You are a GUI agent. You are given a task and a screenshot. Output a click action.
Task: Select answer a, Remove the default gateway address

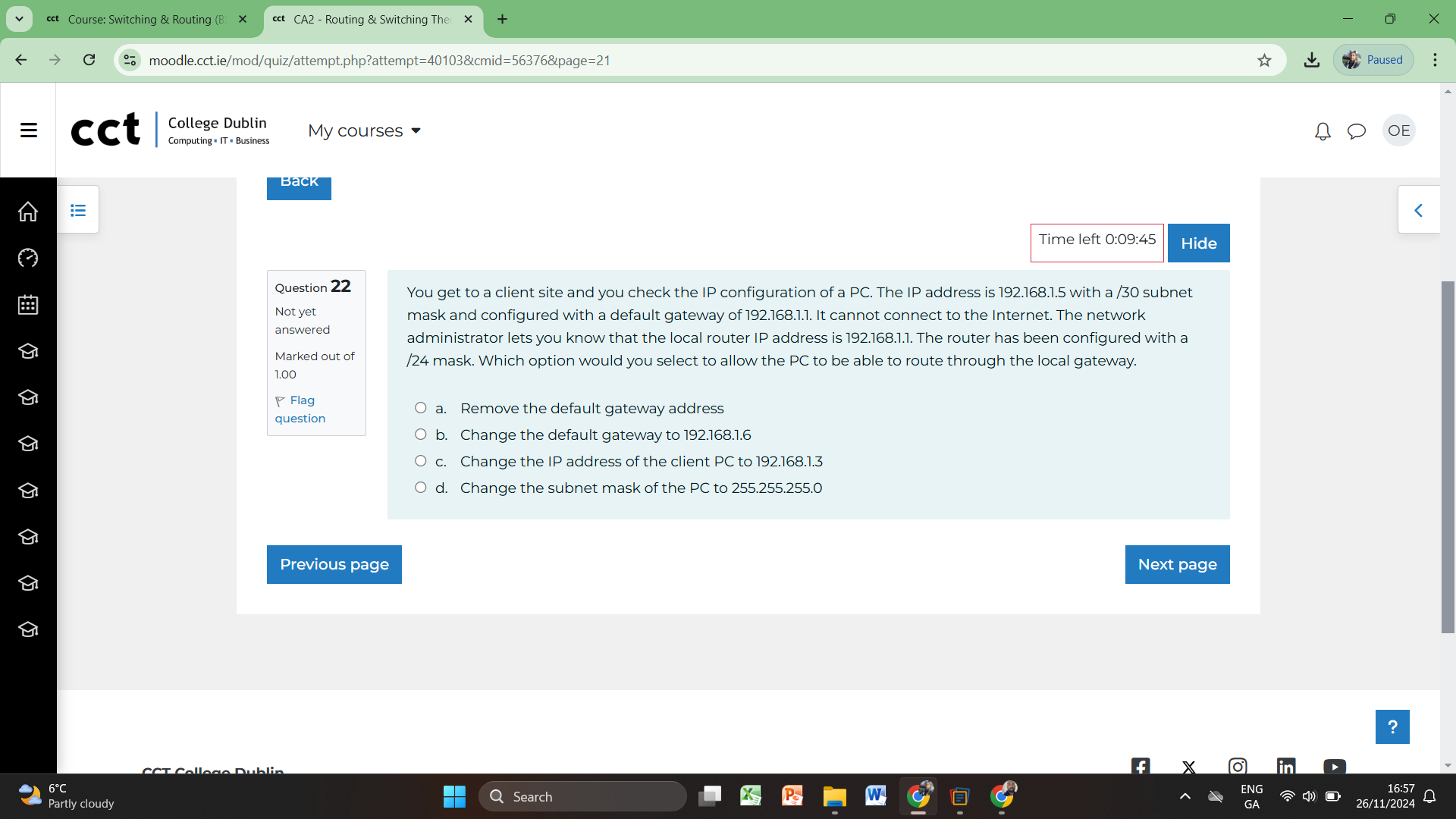(420, 407)
